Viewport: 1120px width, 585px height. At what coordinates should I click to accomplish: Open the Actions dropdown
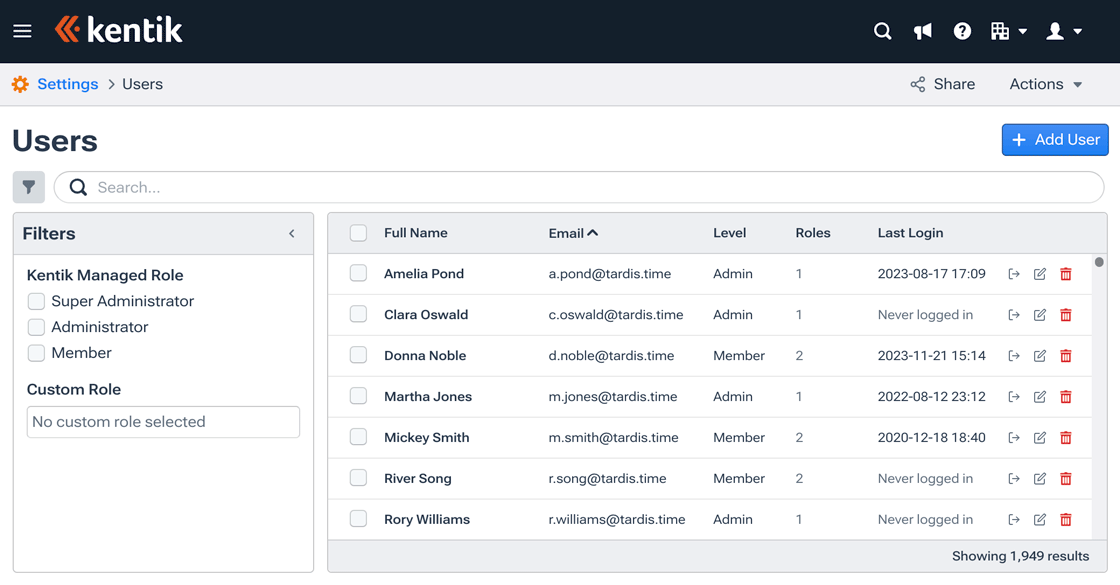click(x=1044, y=84)
